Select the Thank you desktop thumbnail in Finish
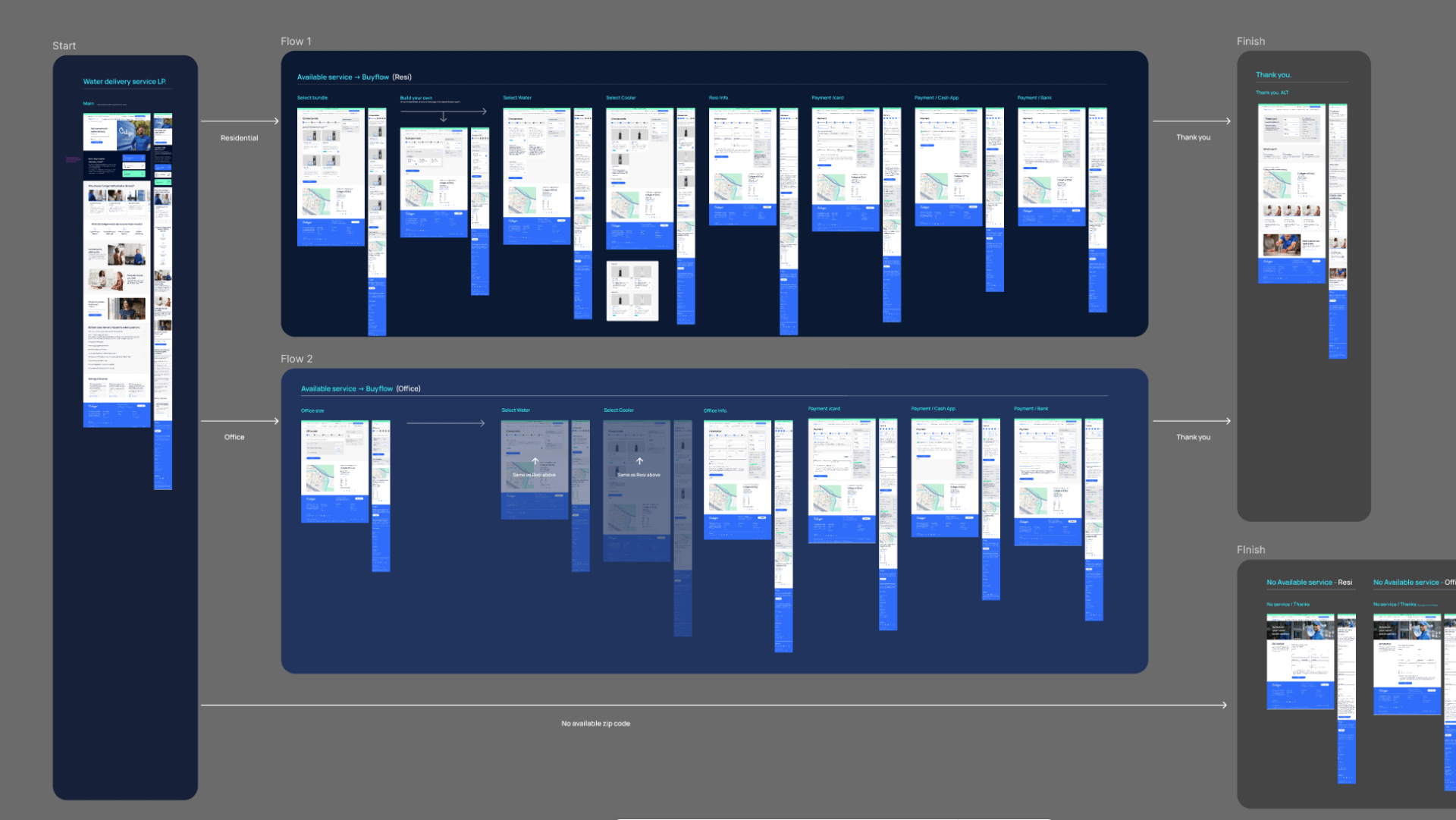This screenshot has width=1456, height=820. 1291,193
